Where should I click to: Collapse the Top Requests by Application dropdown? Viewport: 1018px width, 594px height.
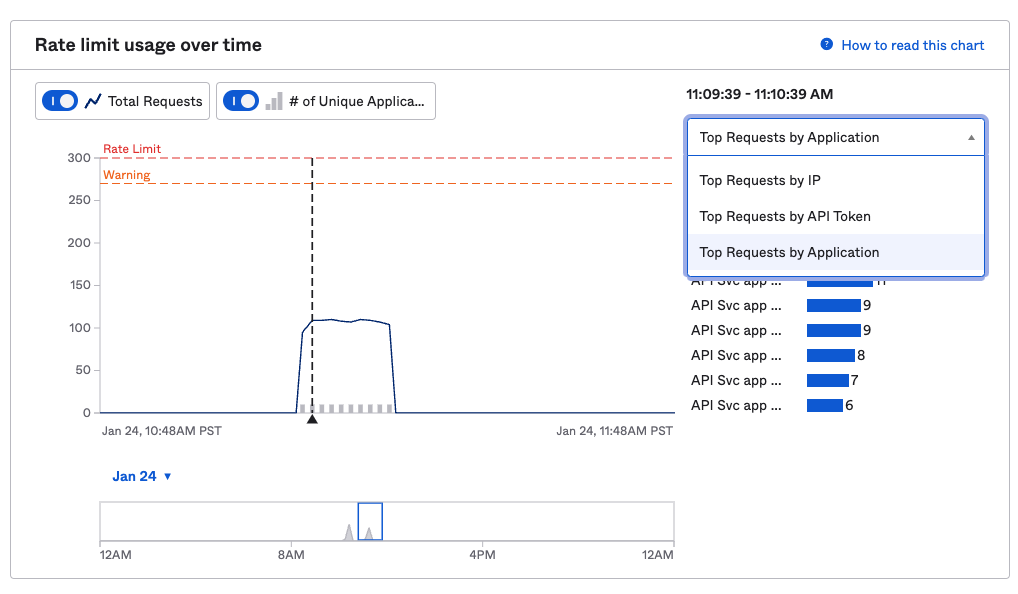835,137
